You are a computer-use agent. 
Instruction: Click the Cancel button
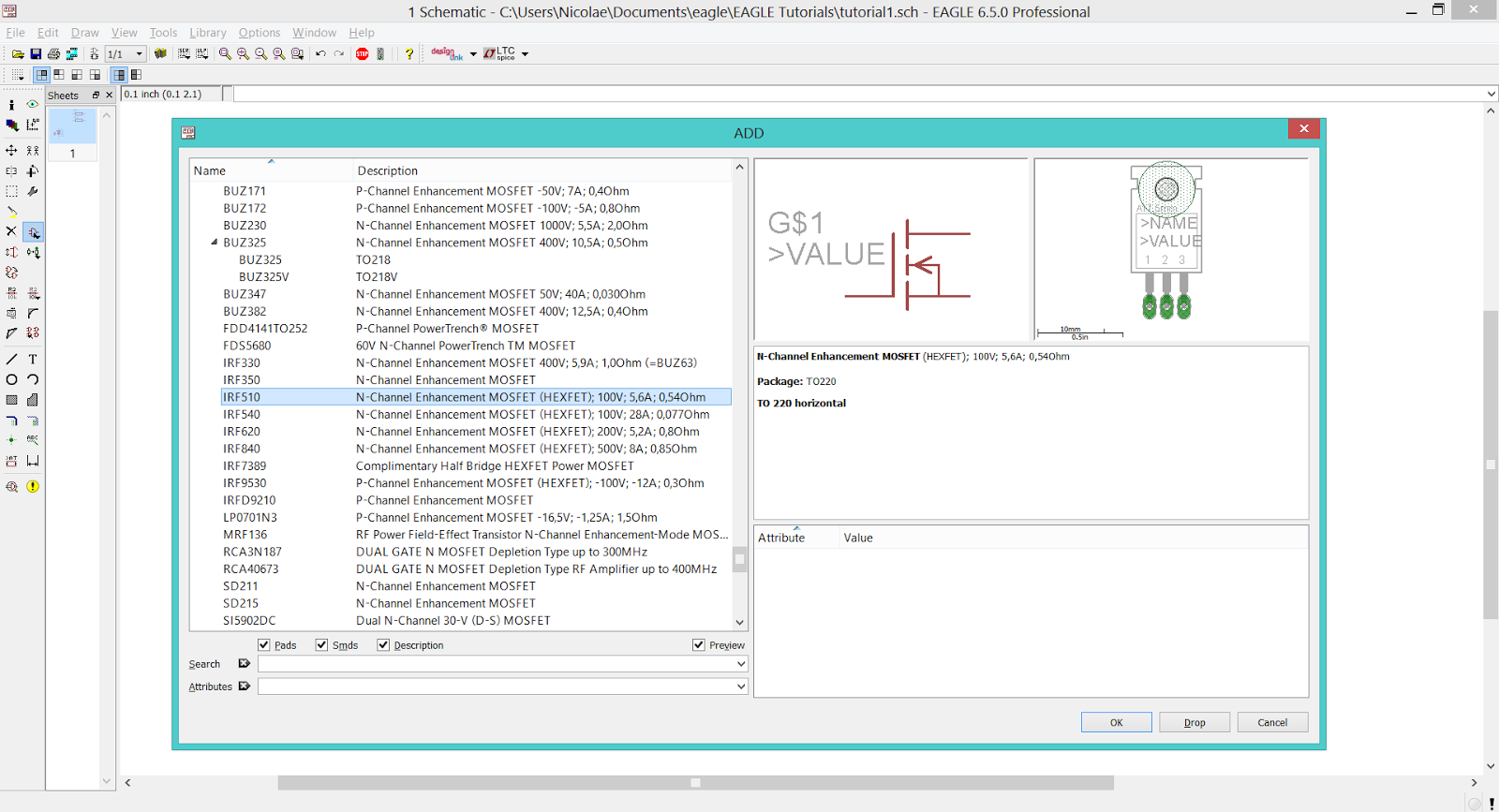[1272, 723]
